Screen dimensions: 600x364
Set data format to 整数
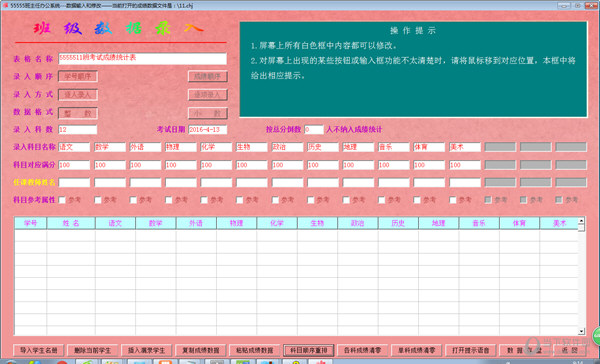[78, 113]
